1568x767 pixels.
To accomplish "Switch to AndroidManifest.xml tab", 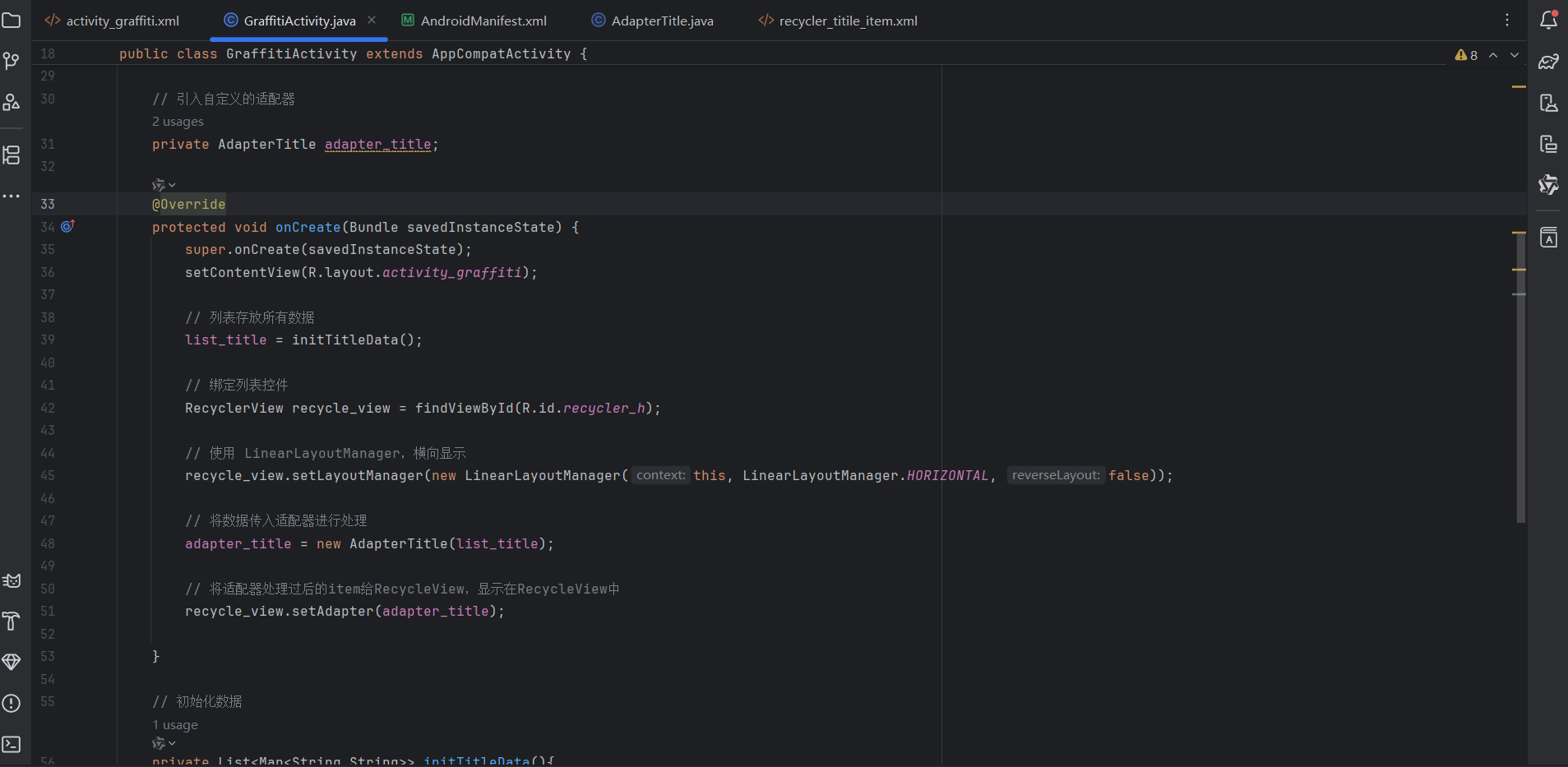I will click(474, 21).
